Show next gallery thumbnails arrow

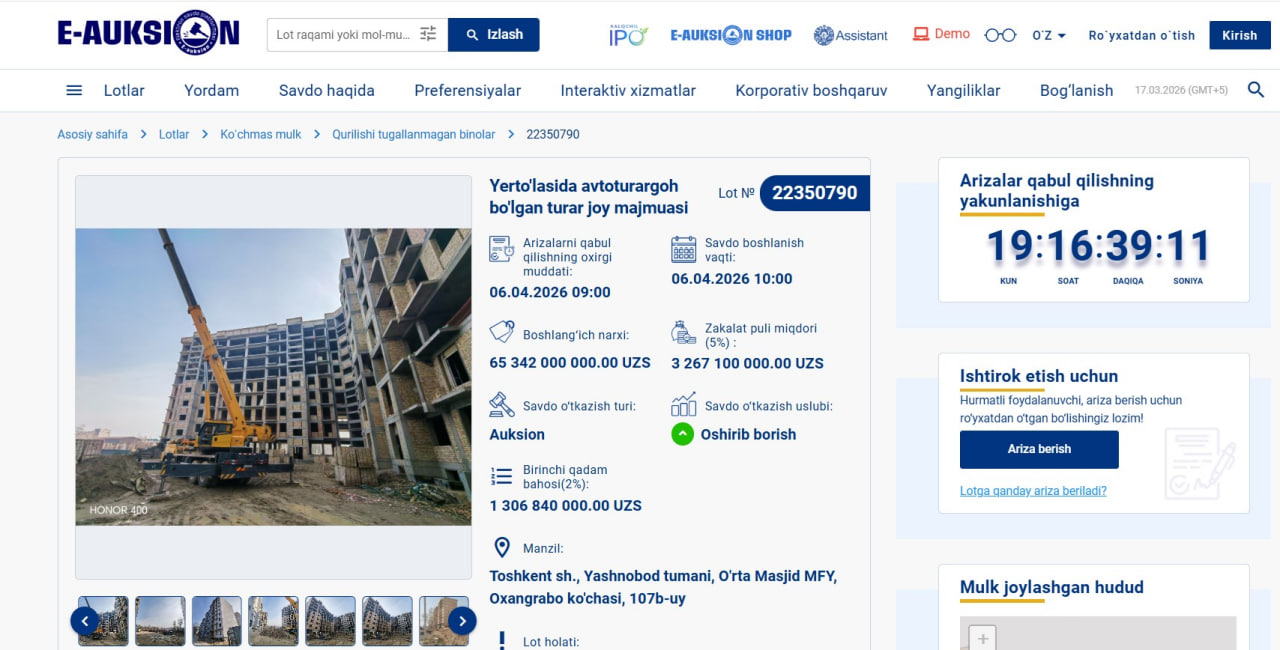tap(461, 621)
